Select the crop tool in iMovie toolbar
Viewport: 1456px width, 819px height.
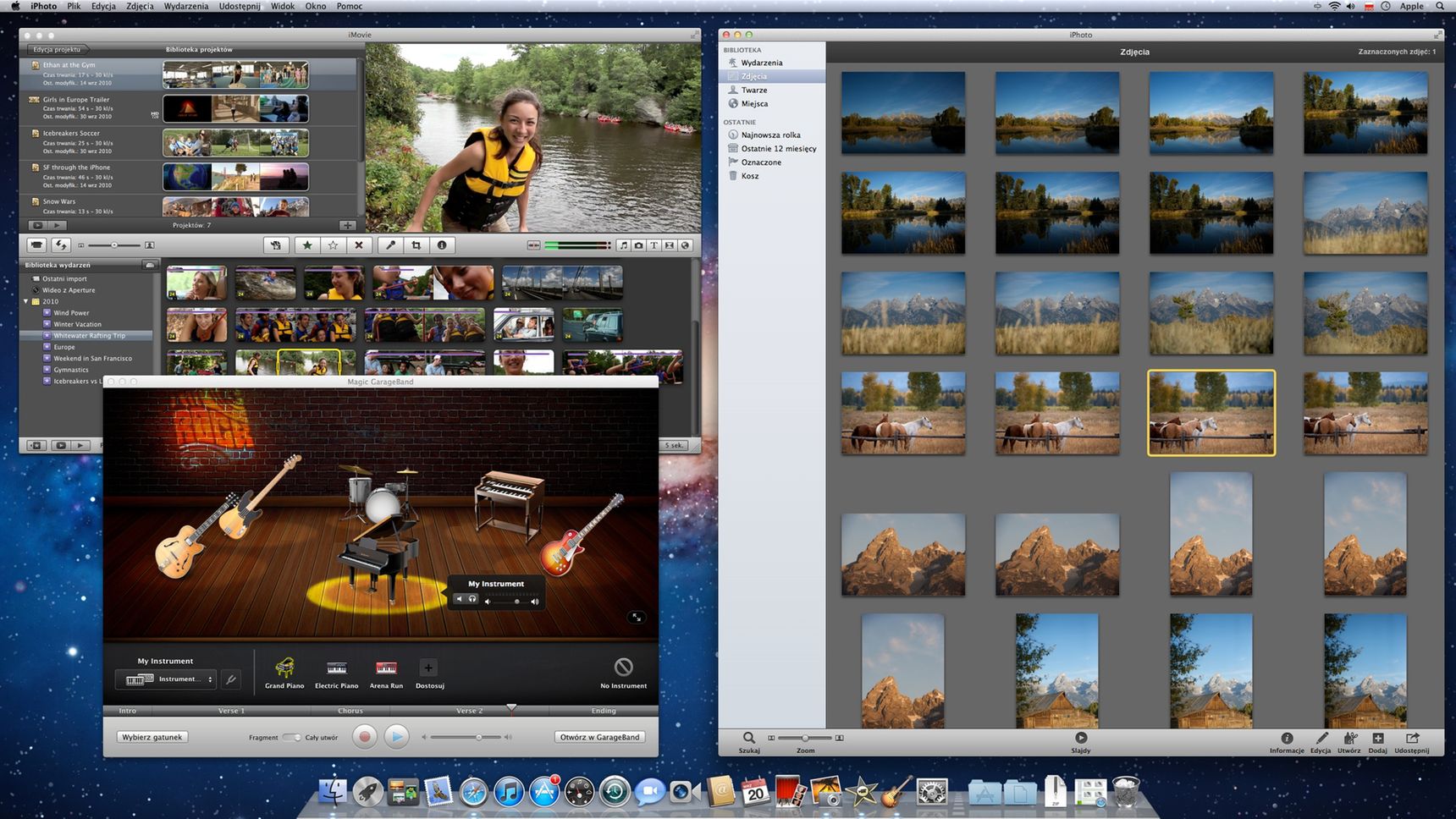416,245
